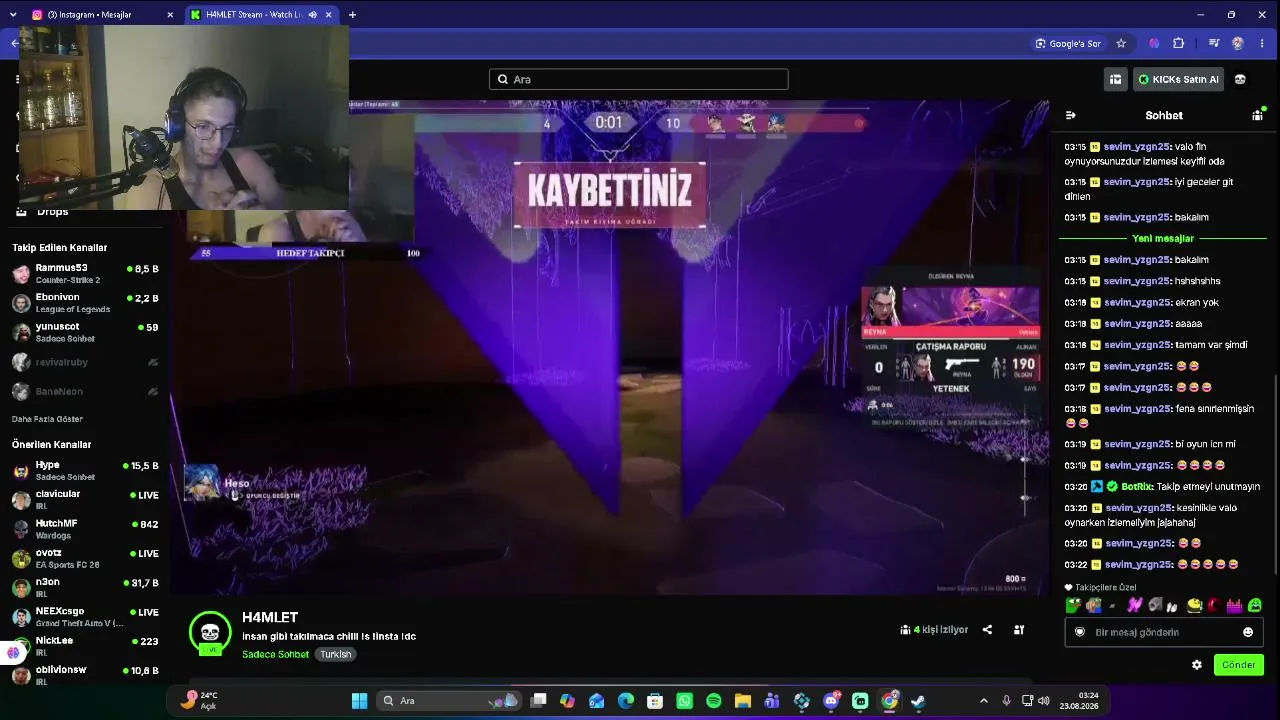1280x720 pixels.
Task: Click the Turkish language tag
Action: tap(336, 654)
